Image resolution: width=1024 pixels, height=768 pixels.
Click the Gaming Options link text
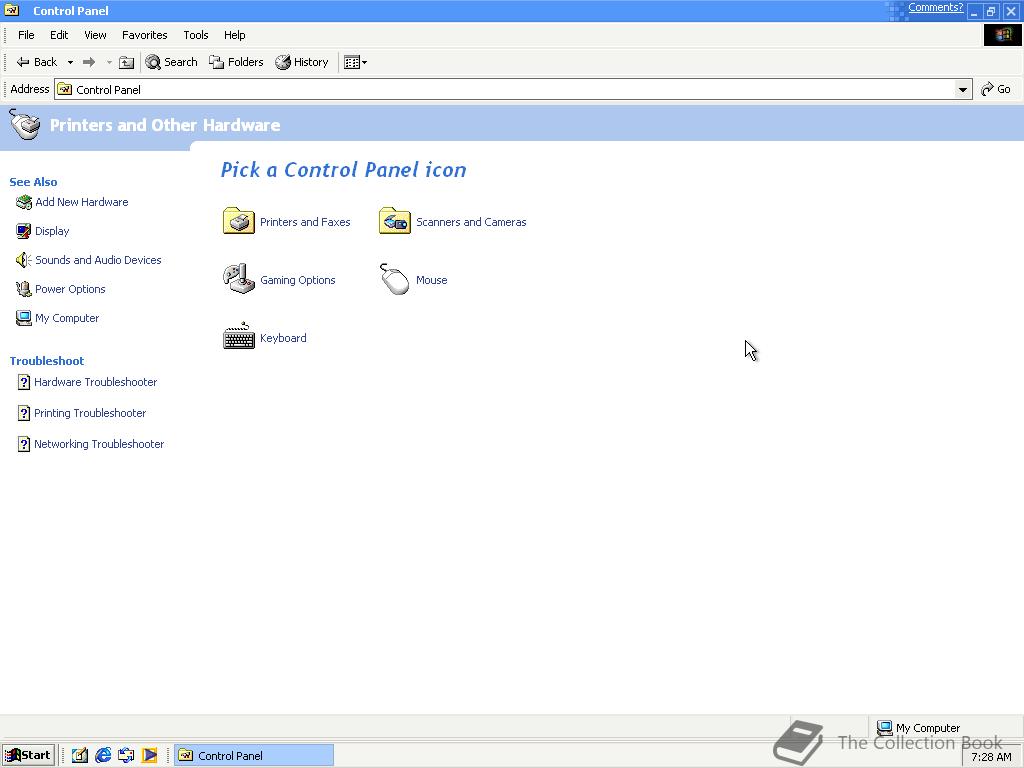[298, 280]
